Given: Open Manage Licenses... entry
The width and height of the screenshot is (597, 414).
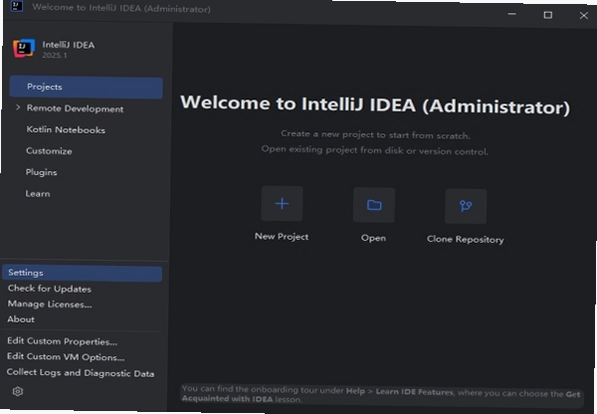Looking at the screenshot, I should 49,304.
